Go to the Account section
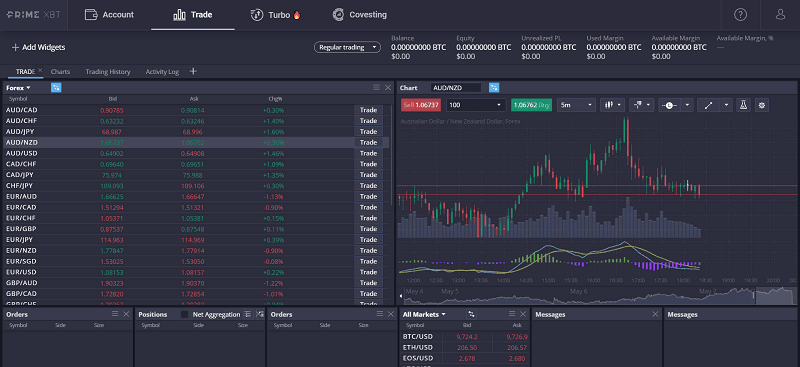This screenshot has width=800, height=367. (x=109, y=15)
